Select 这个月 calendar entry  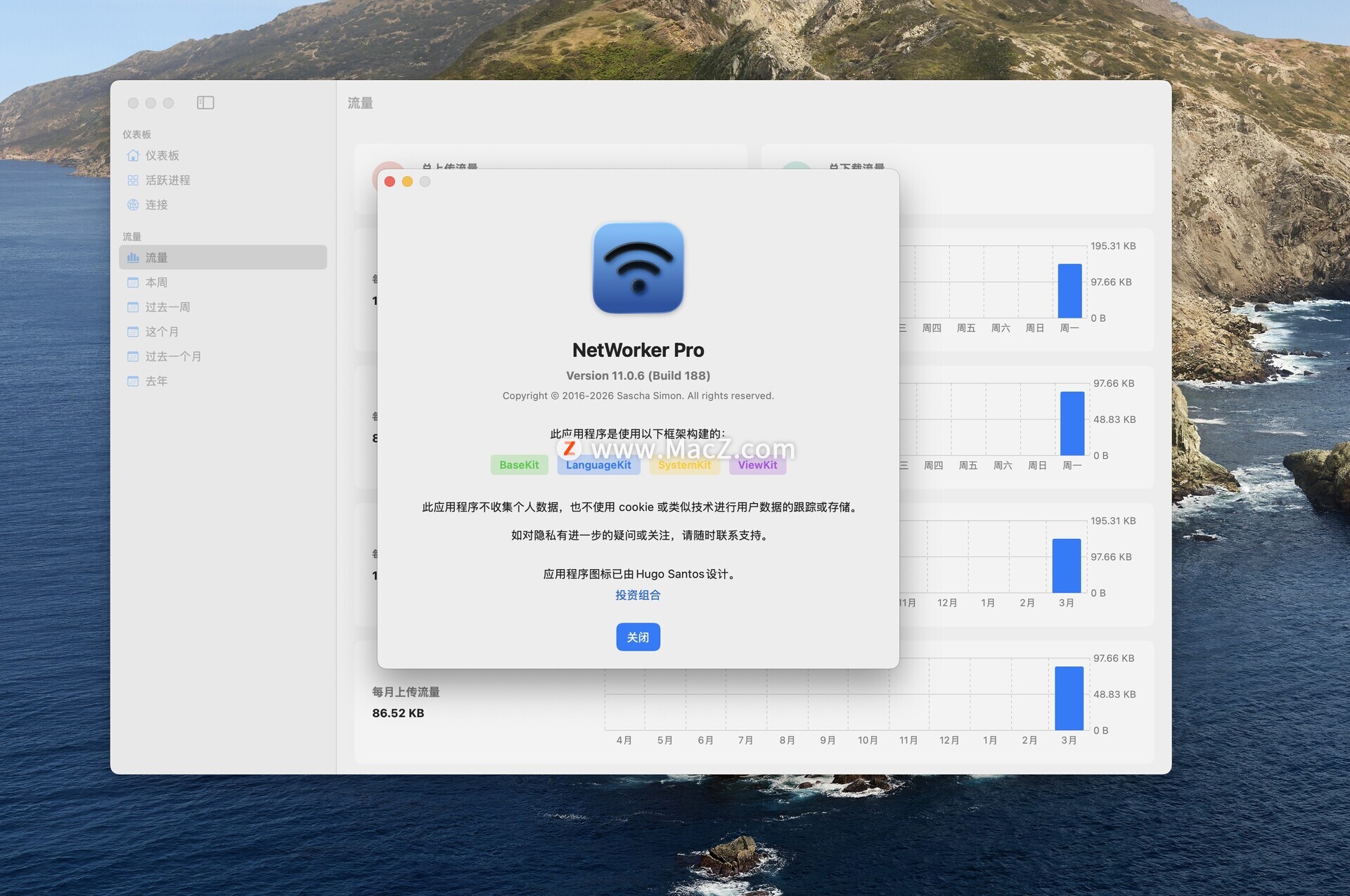pos(161,332)
